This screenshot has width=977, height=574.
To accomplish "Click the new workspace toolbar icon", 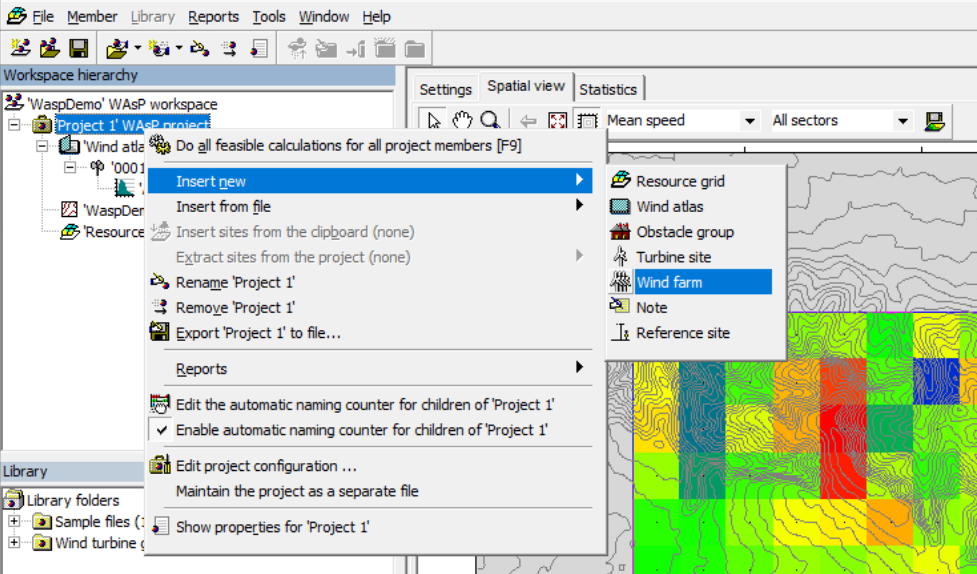I will click(20, 48).
